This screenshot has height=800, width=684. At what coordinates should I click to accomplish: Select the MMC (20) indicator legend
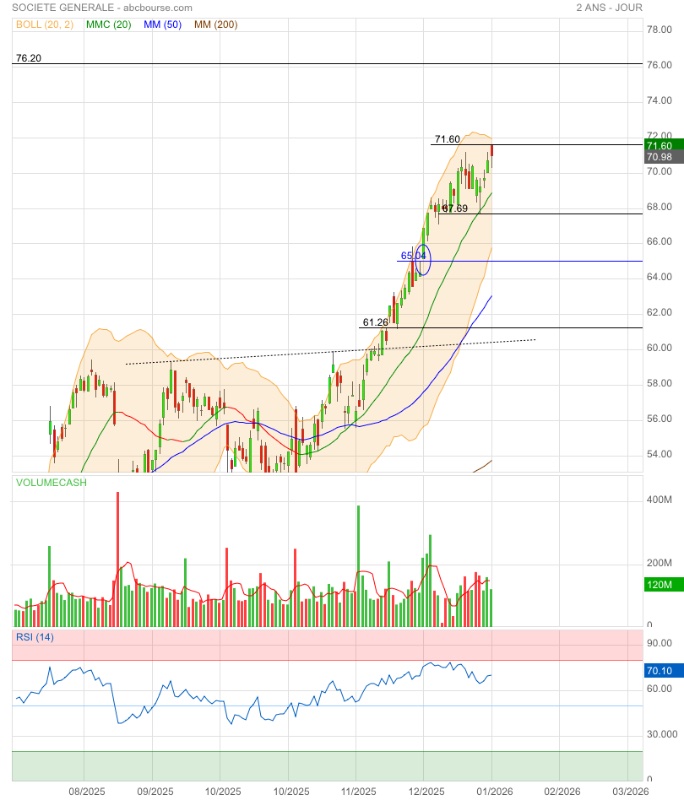109,24
